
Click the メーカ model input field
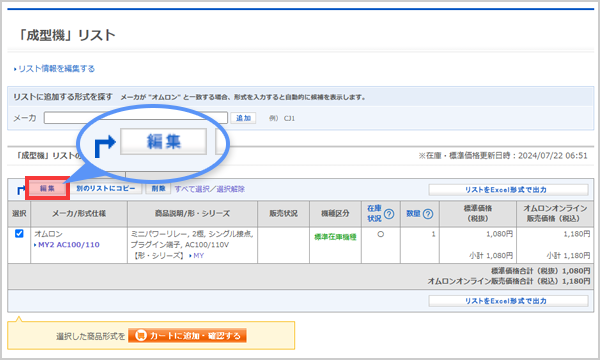[x=136, y=118]
